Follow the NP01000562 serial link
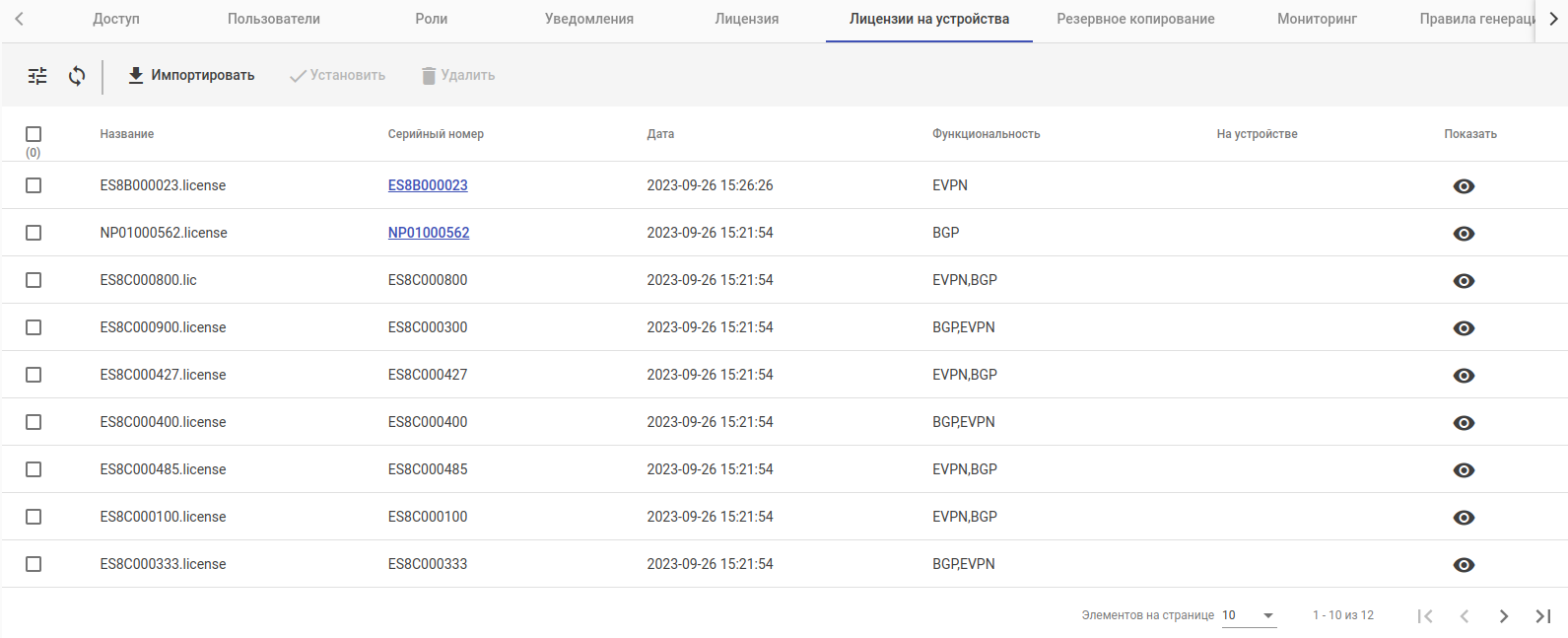This screenshot has width=1568, height=638. point(429,233)
